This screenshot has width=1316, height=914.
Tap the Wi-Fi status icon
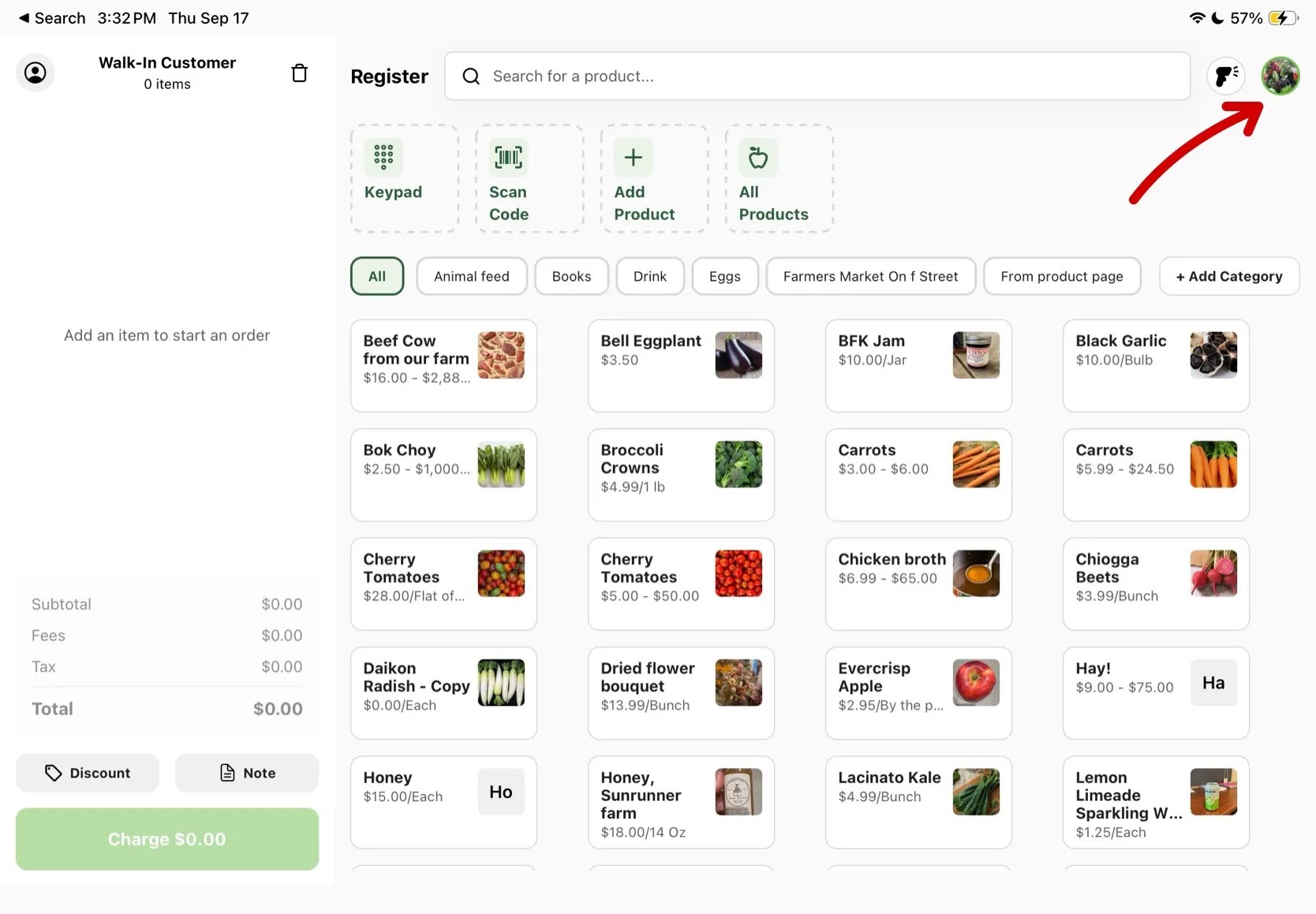pos(1197,18)
